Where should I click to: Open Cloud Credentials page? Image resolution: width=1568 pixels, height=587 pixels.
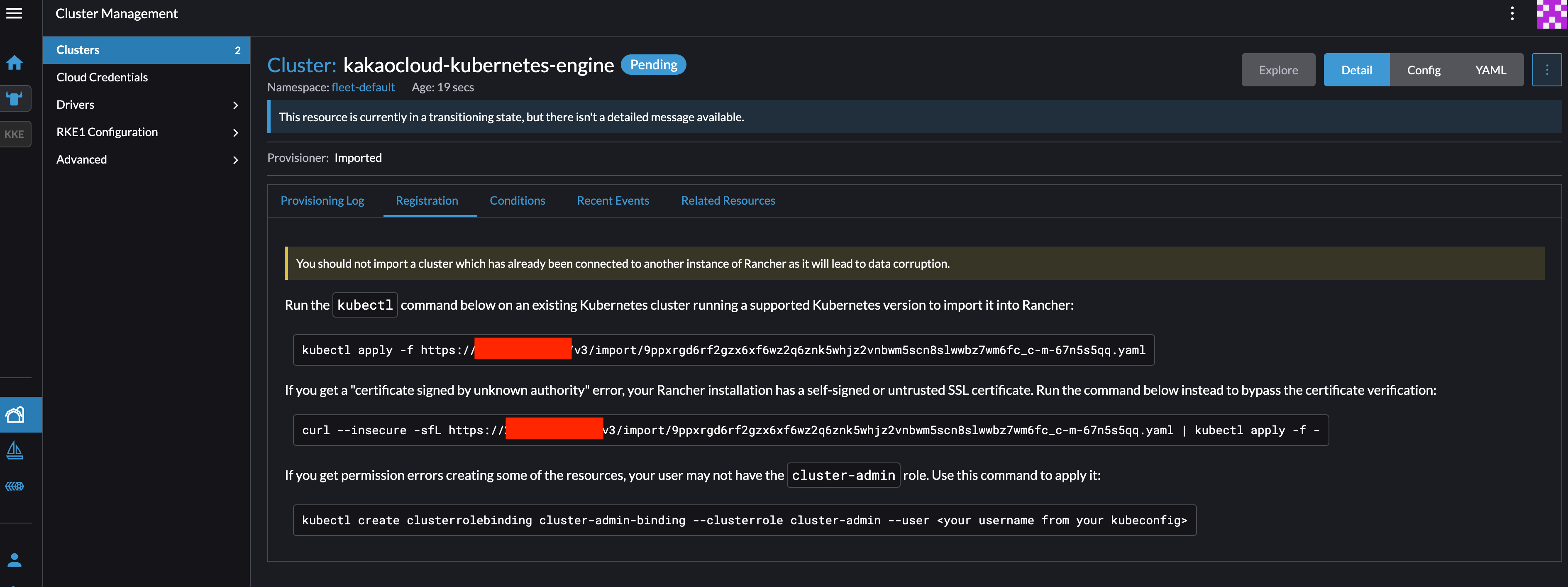pos(146,77)
